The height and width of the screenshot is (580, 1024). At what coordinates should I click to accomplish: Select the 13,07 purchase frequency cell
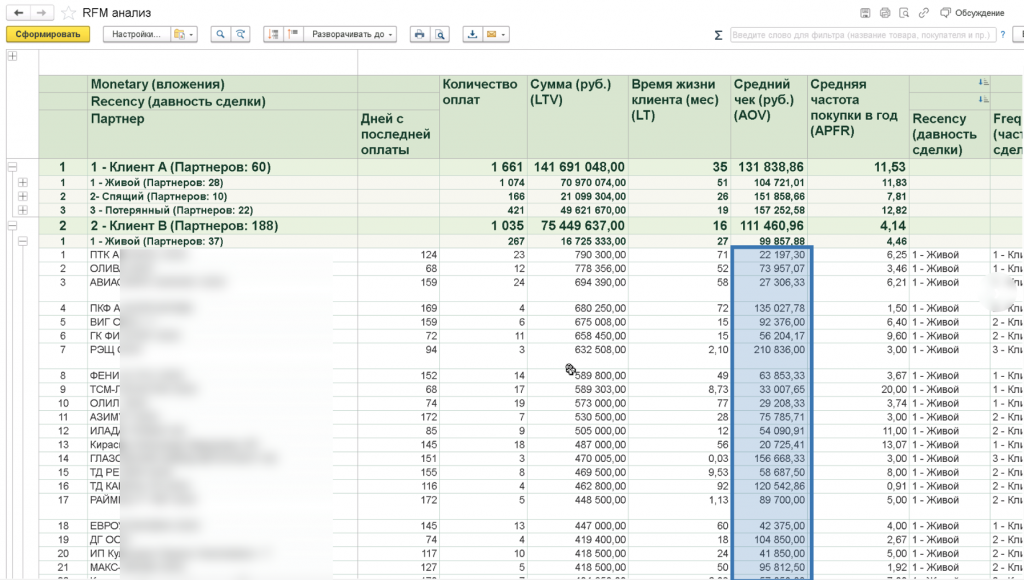(858, 445)
